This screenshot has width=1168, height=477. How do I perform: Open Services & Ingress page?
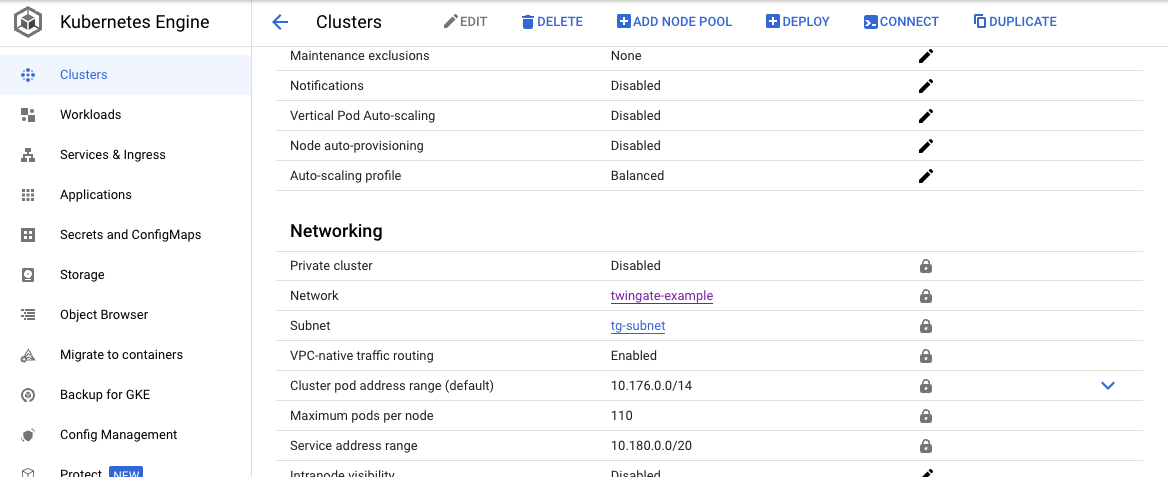click(125, 155)
